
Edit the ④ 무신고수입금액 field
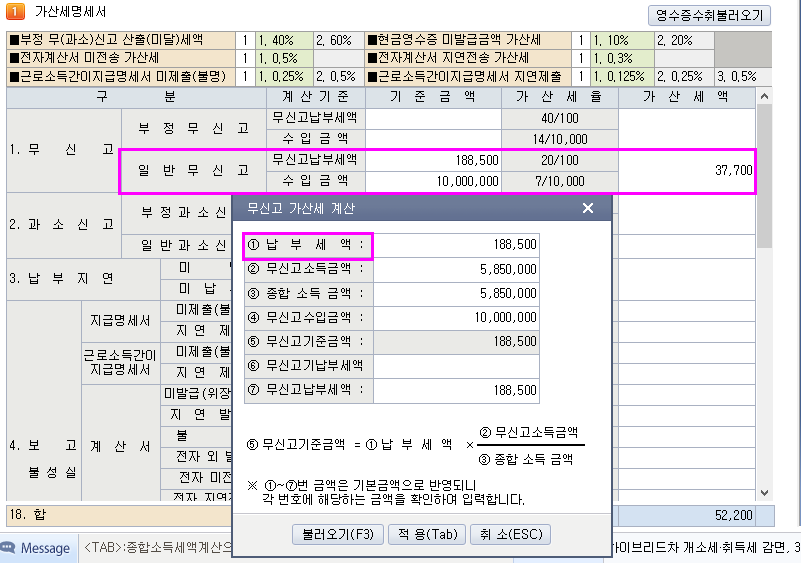456,317
